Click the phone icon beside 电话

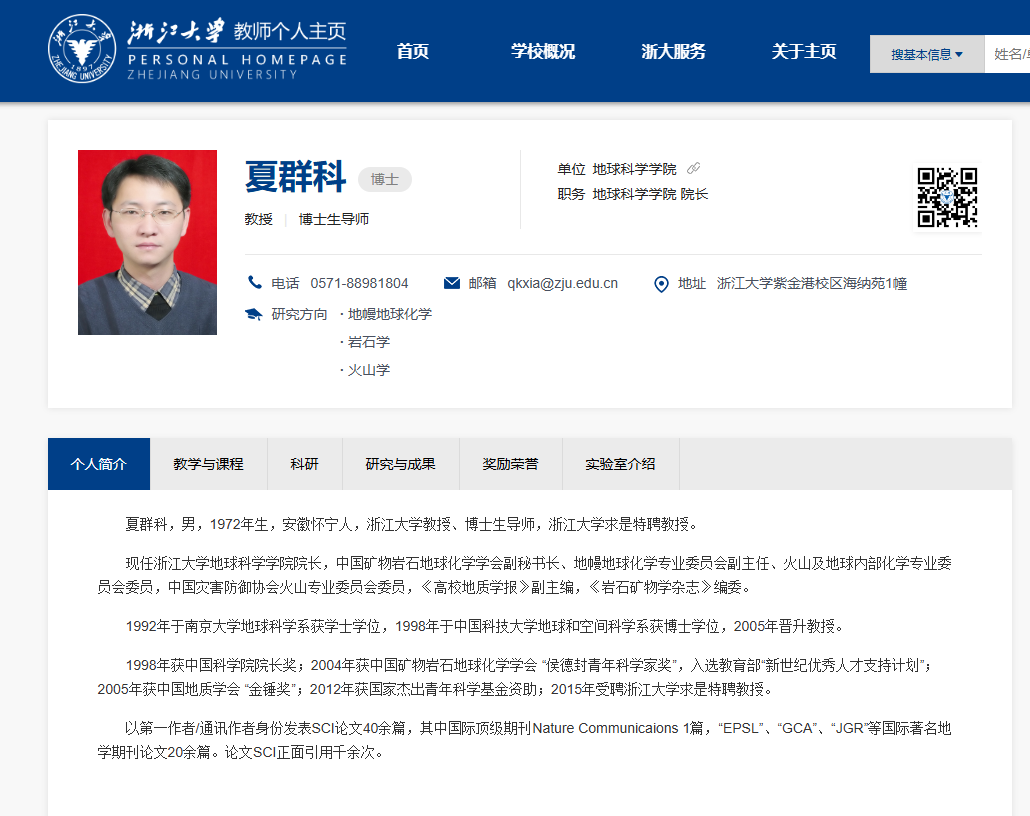pos(254,283)
